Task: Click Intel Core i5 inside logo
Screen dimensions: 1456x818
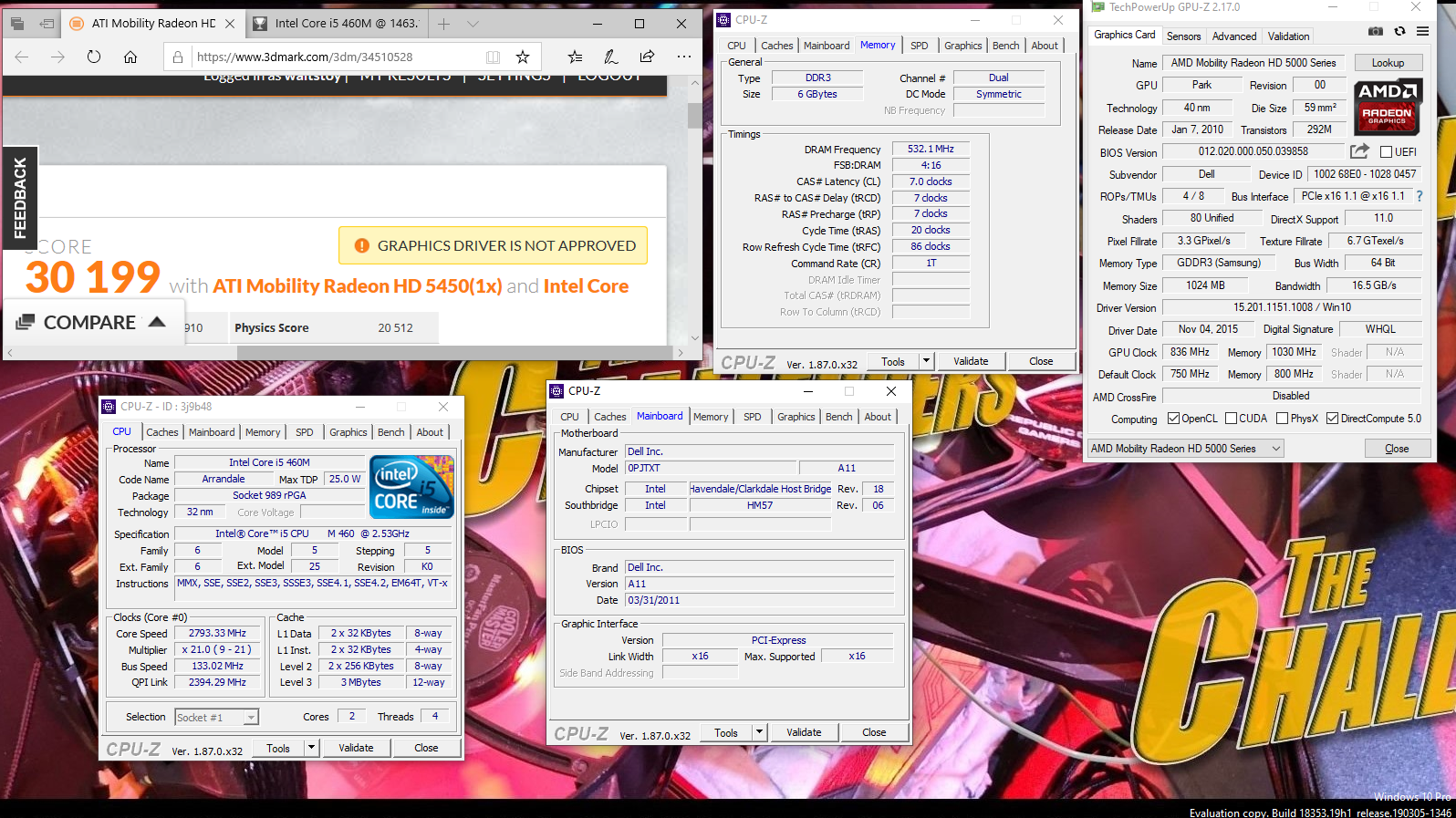Action: point(411,487)
